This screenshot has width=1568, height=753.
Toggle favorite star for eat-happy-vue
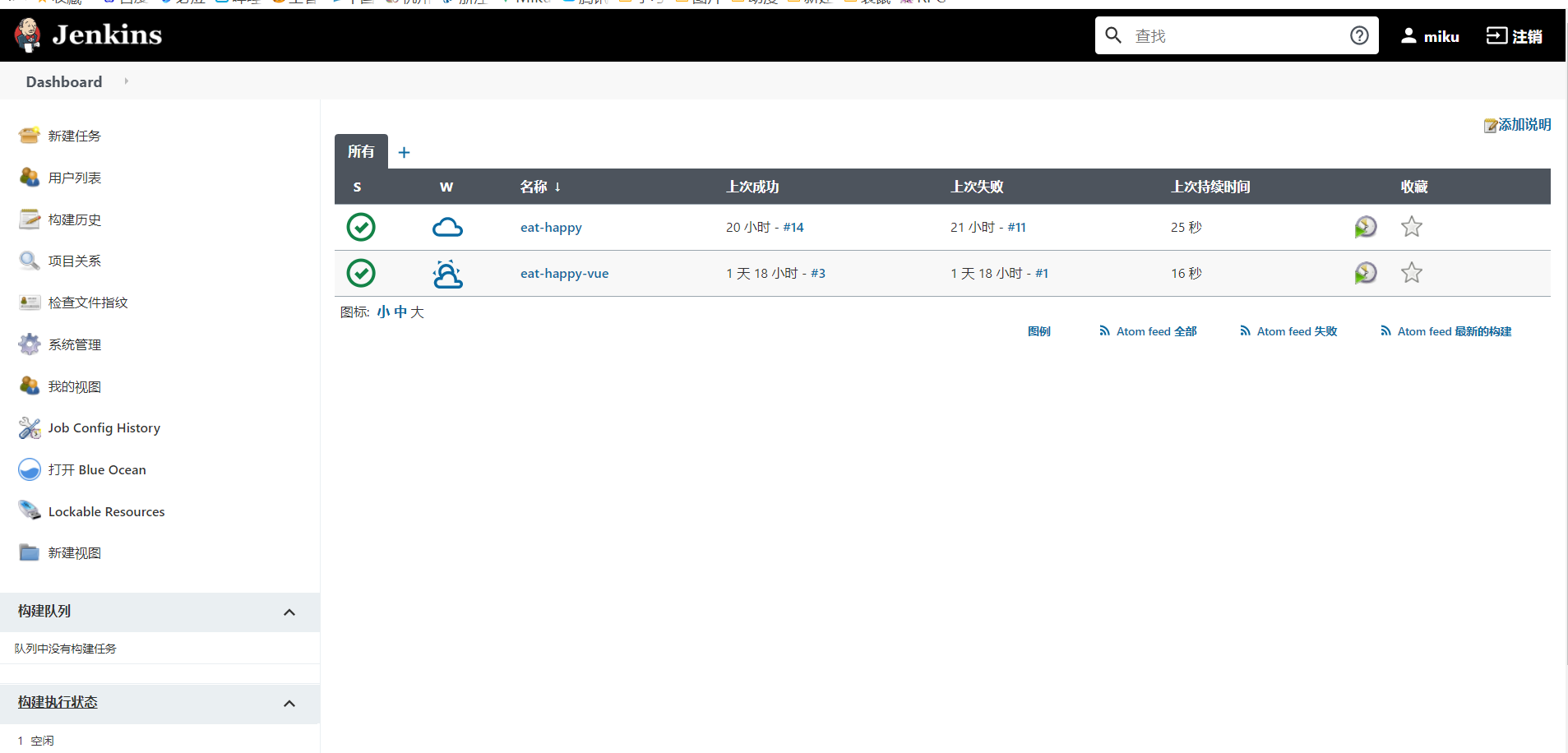coord(1412,273)
